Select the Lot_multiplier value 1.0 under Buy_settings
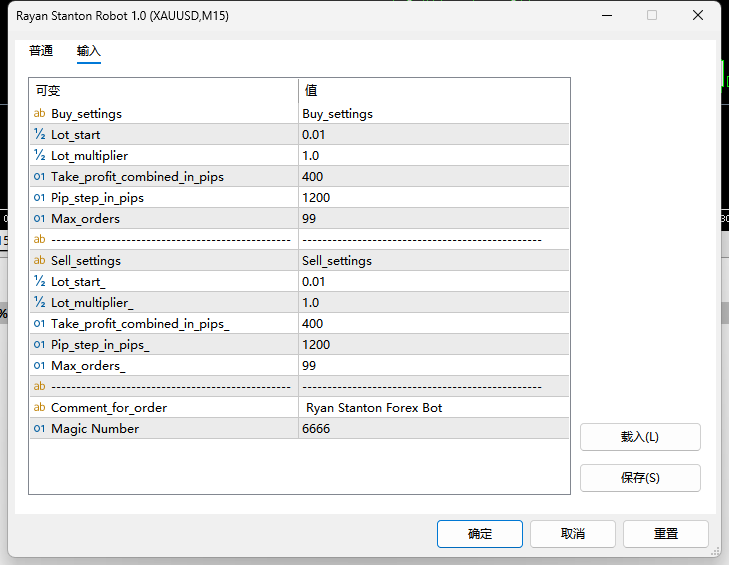 (311, 155)
